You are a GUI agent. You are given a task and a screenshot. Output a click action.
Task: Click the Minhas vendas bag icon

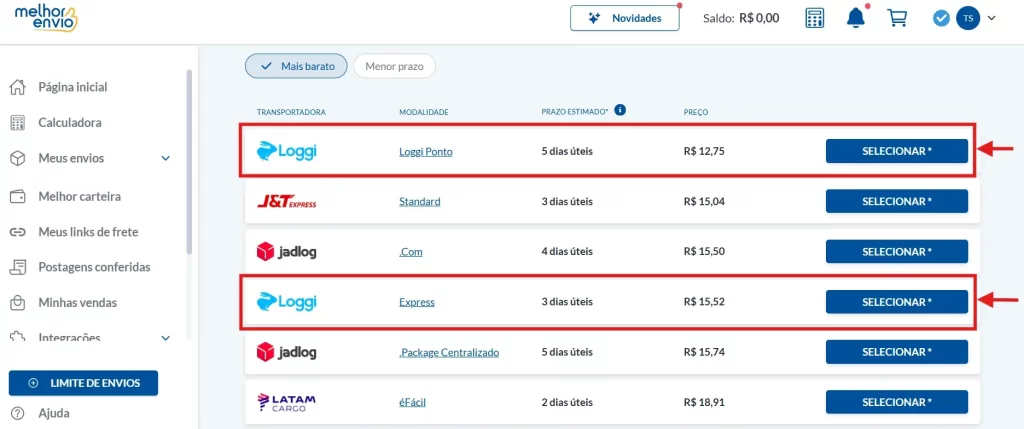tap(18, 303)
